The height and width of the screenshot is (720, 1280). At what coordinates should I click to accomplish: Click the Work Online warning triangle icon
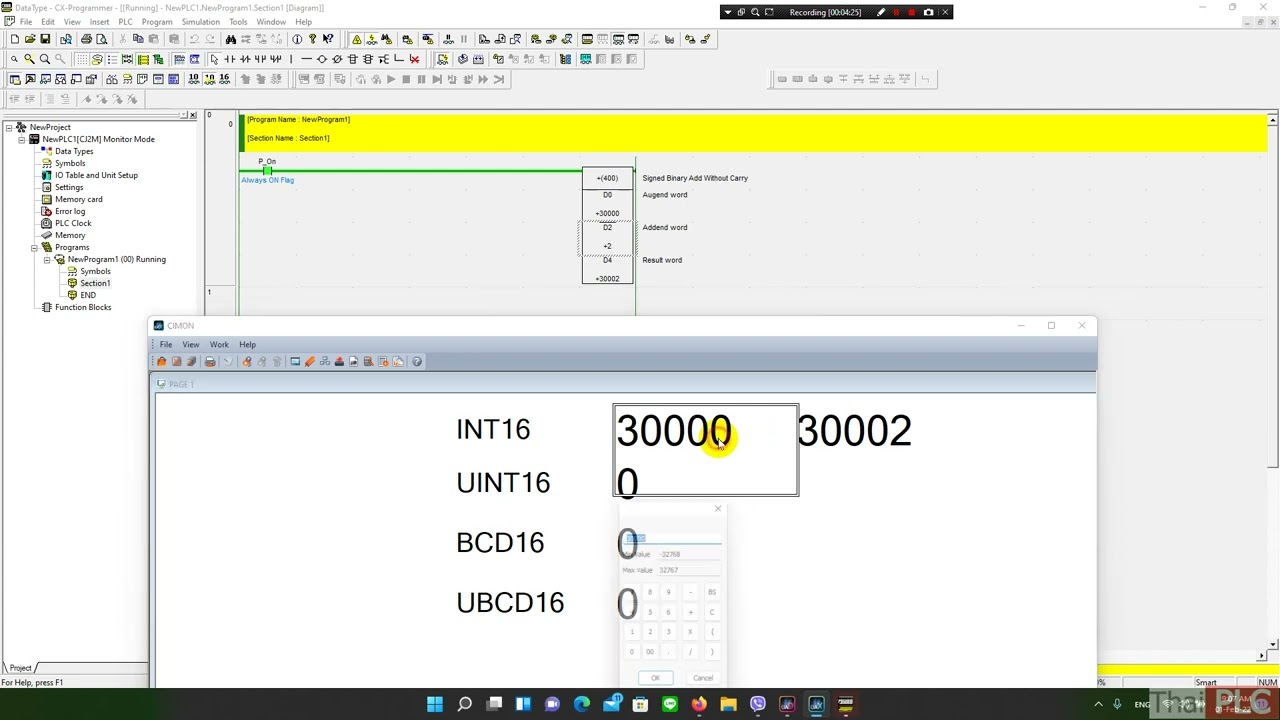356,39
